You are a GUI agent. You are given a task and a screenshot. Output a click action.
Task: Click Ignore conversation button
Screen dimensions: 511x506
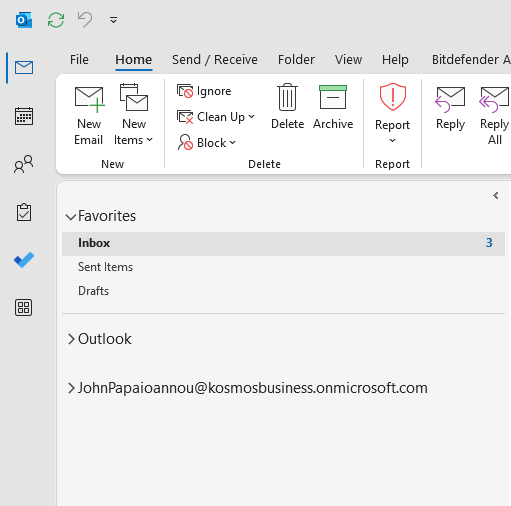204,91
